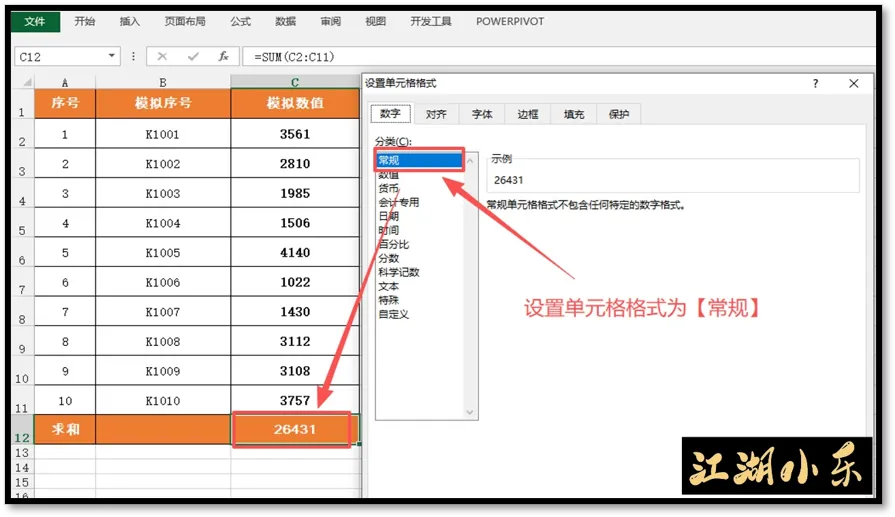Click the formula bar options dots
The image size is (895, 517).
click(134, 56)
